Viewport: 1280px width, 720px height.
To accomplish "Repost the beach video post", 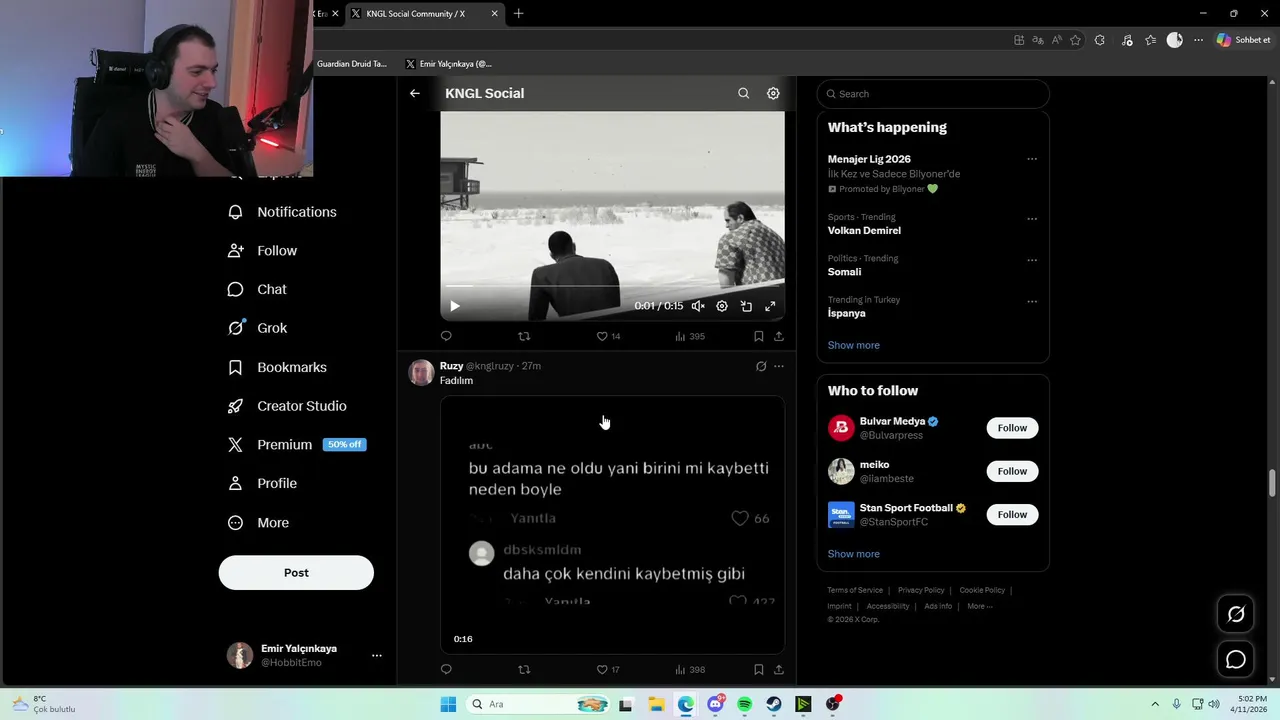I will click(524, 336).
